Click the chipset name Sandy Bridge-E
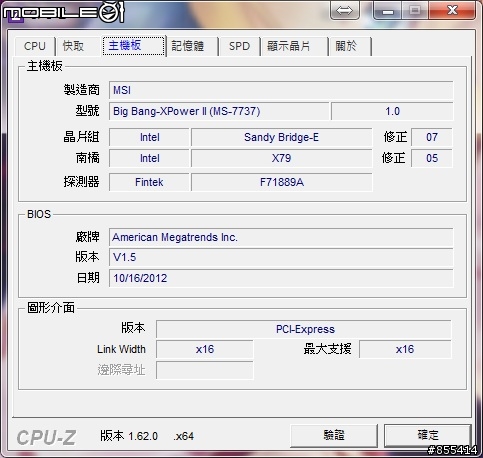This screenshot has width=483, height=458. [282, 137]
